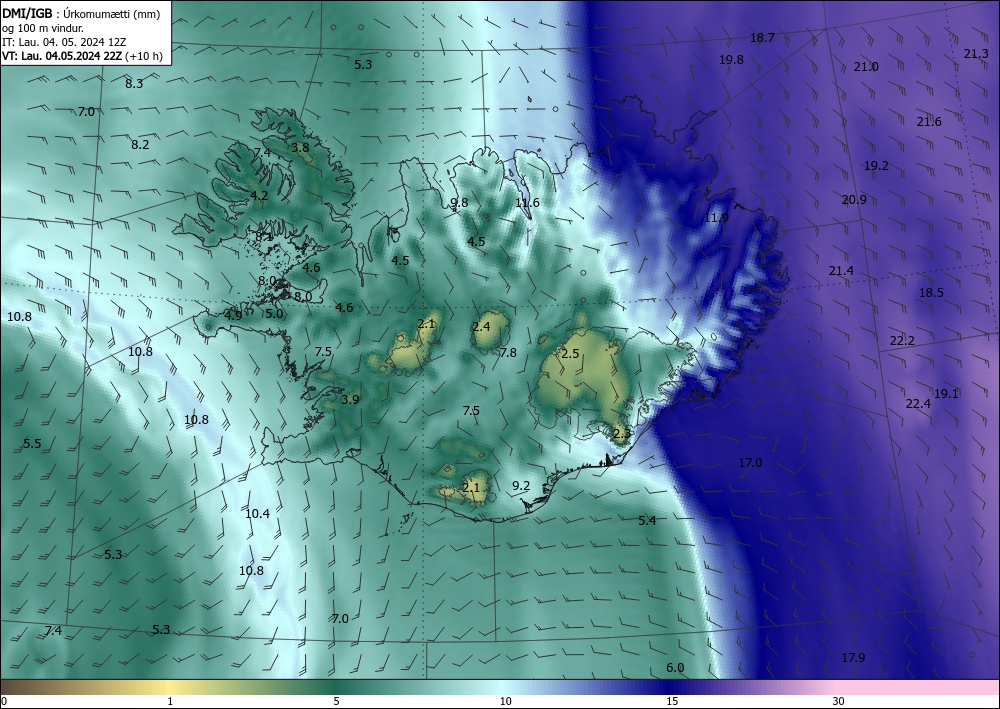
Task: Click the 2.5 value on Vatnajökull
Action: pos(570,354)
